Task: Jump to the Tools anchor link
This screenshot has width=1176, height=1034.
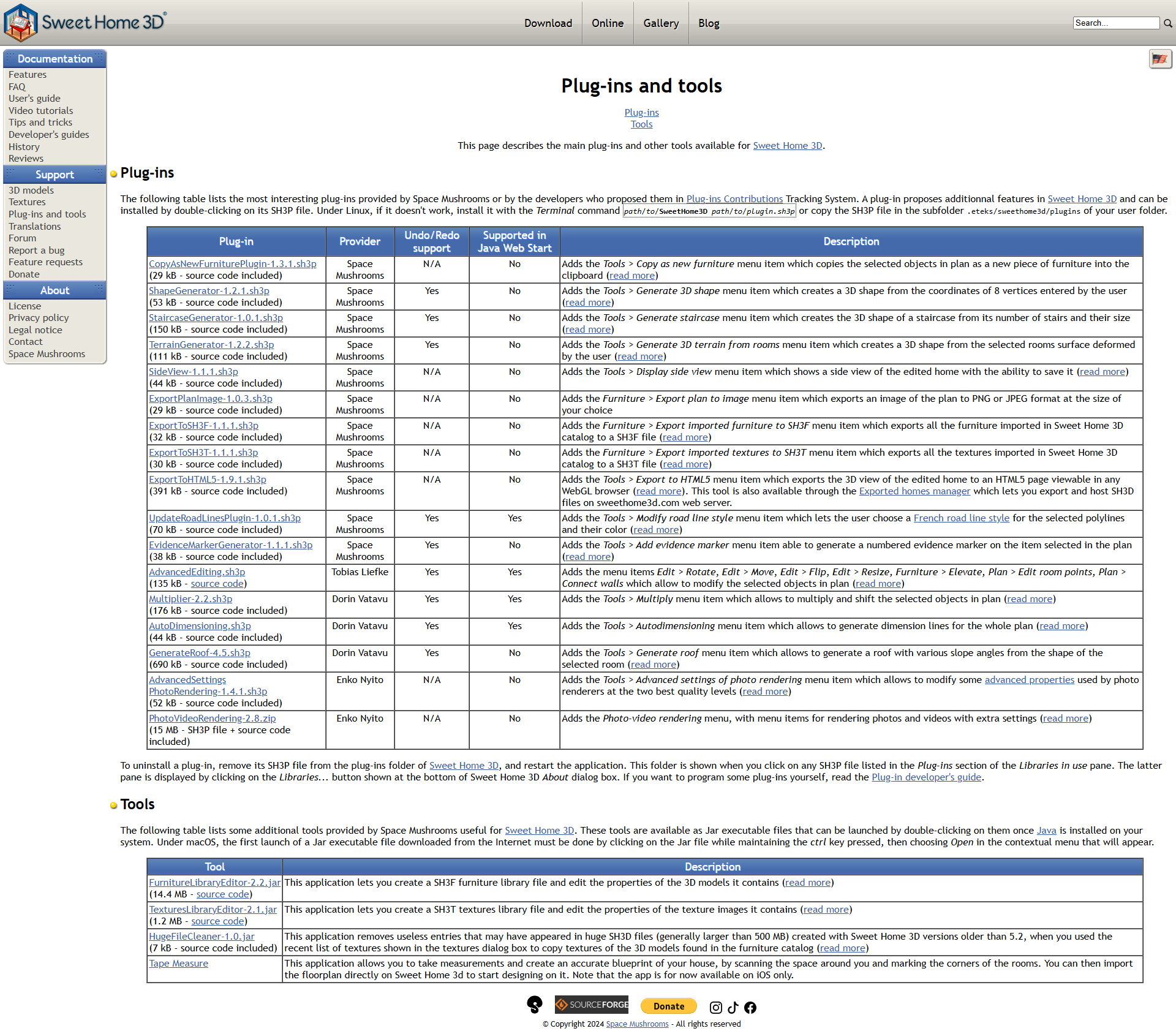Action: point(641,124)
